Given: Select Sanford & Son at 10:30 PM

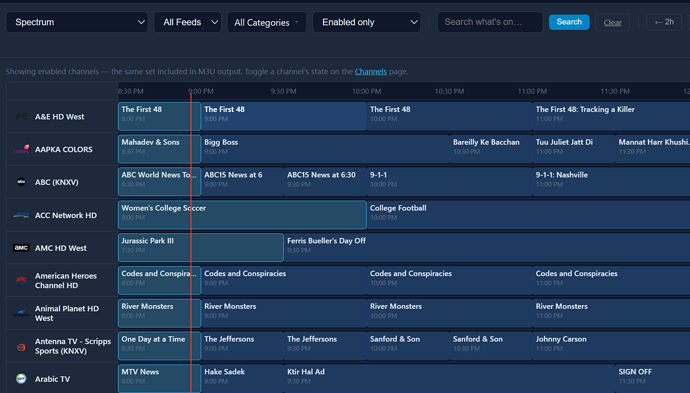Looking at the screenshot, I should click(x=491, y=345).
